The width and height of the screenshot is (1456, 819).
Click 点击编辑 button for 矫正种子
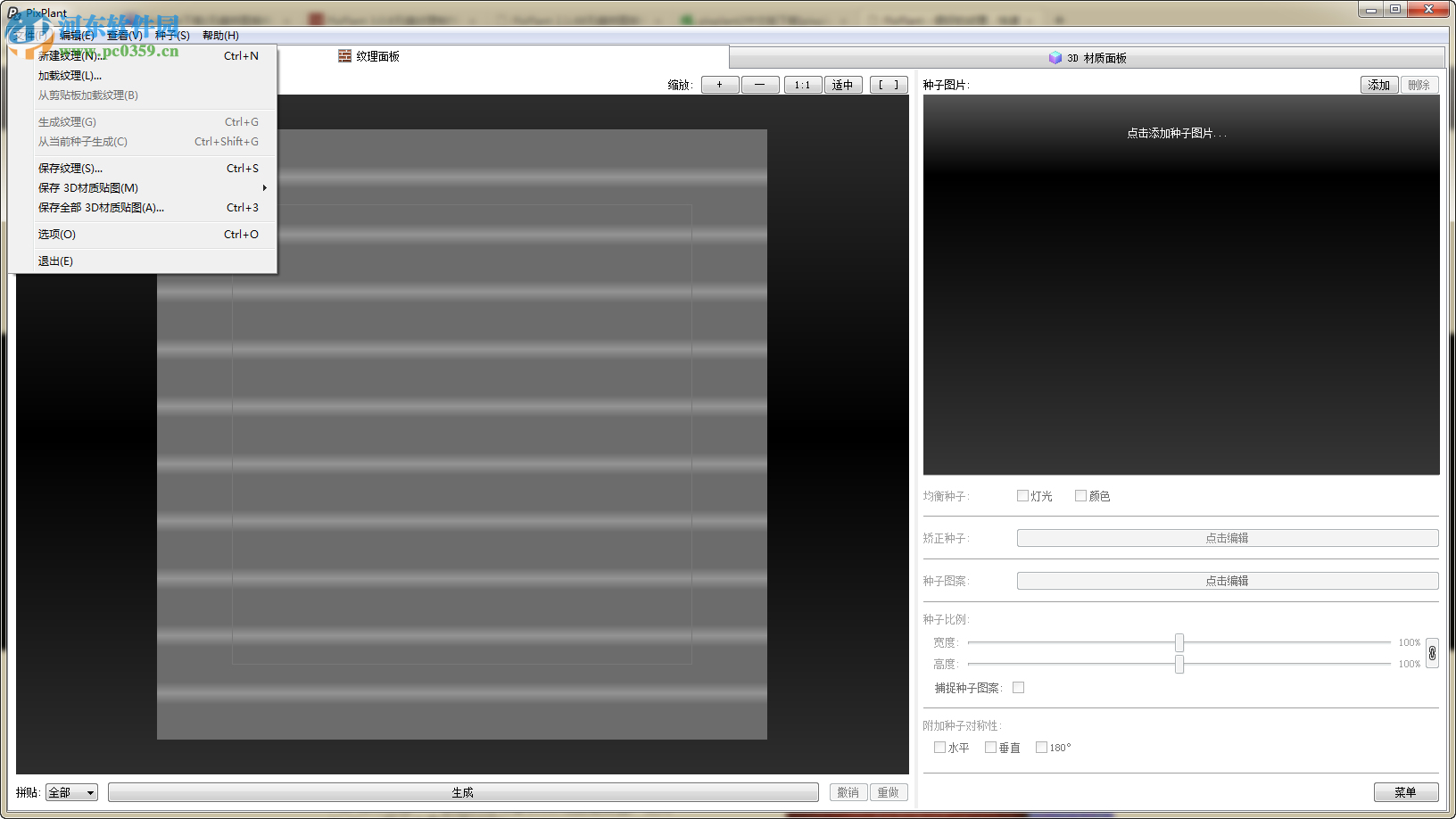[x=1228, y=538]
